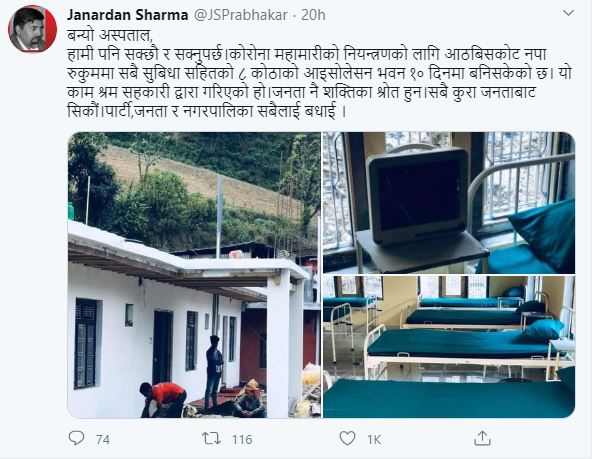595x459 pixels.
Task: Expand the tweet options chevron
Action: tap(568, 13)
